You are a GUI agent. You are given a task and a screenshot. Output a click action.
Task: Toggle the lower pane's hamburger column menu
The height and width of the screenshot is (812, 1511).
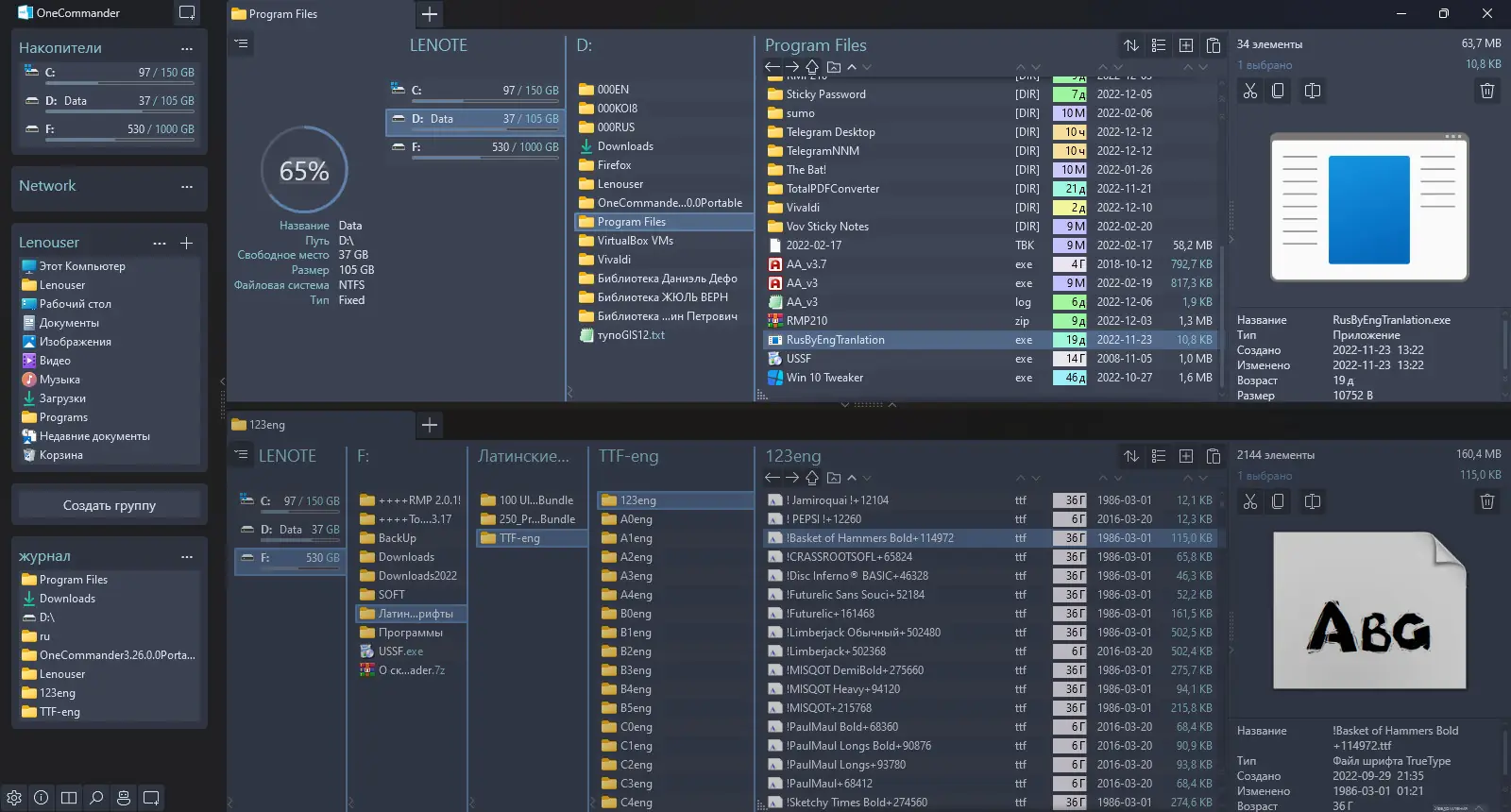(x=242, y=454)
